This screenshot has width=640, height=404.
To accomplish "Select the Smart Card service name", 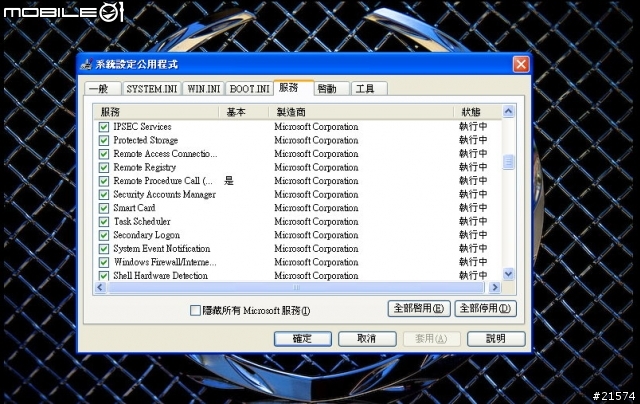I will point(134,208).
